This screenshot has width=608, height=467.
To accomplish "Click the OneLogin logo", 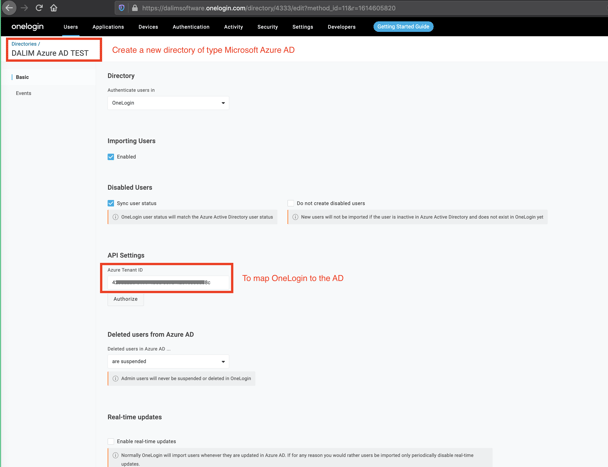I will tap(28, 26).
